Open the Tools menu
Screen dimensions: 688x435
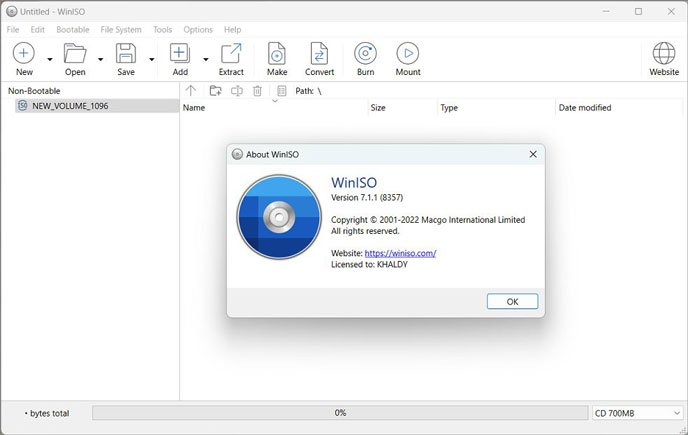point(162,29)
